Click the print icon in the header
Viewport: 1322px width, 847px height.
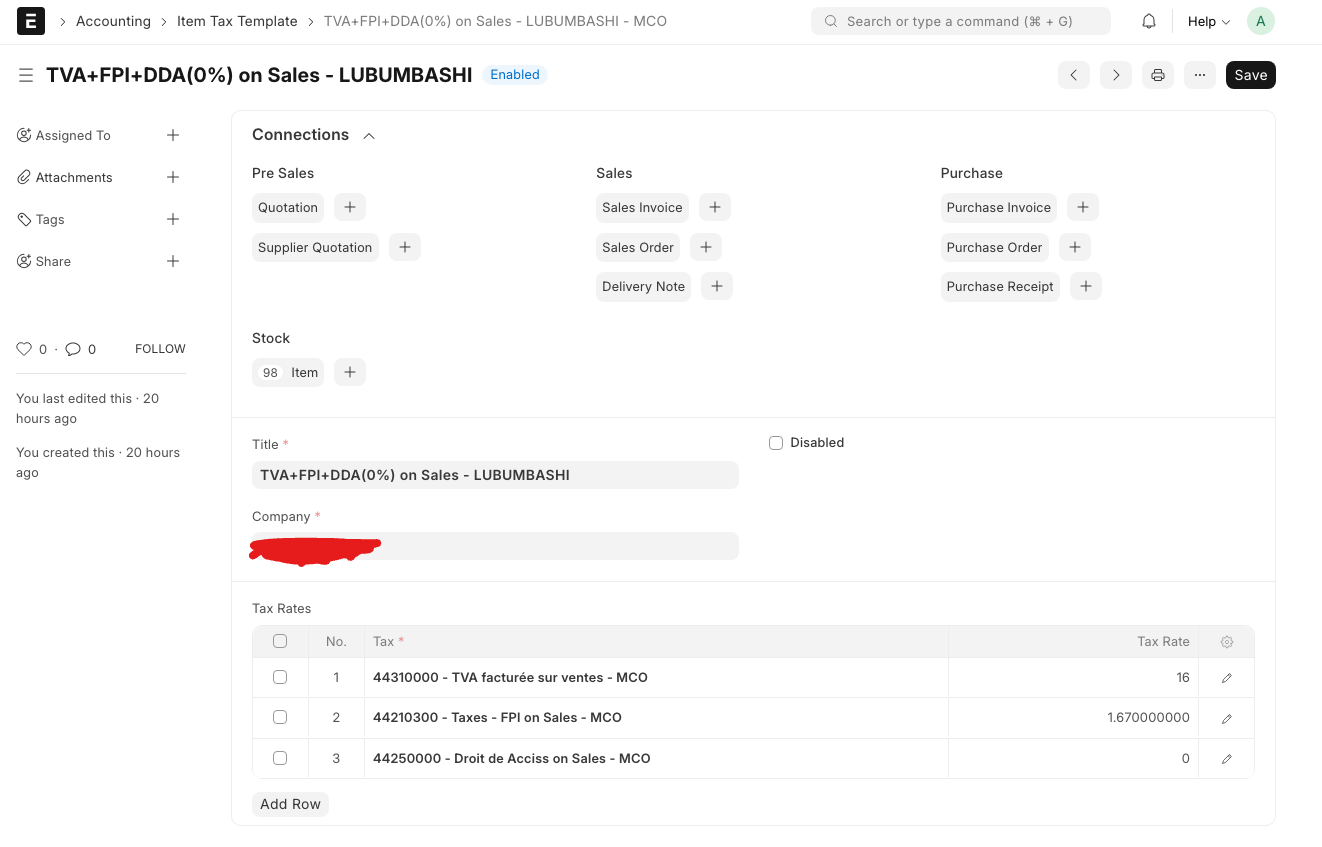(1157, 75)
